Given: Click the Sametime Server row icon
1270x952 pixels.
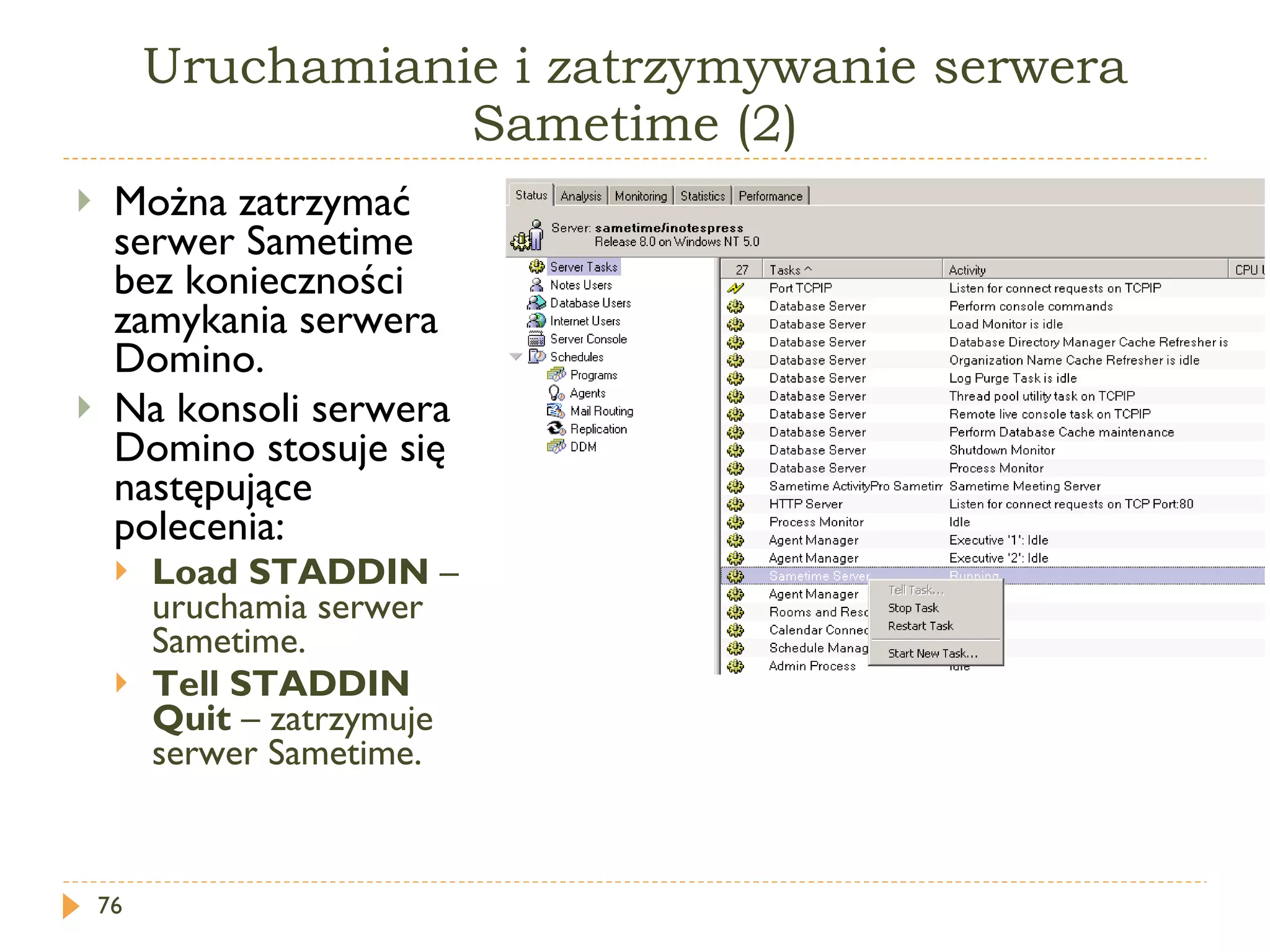Looking at the screenshot, I should click(x=735, y=576).
